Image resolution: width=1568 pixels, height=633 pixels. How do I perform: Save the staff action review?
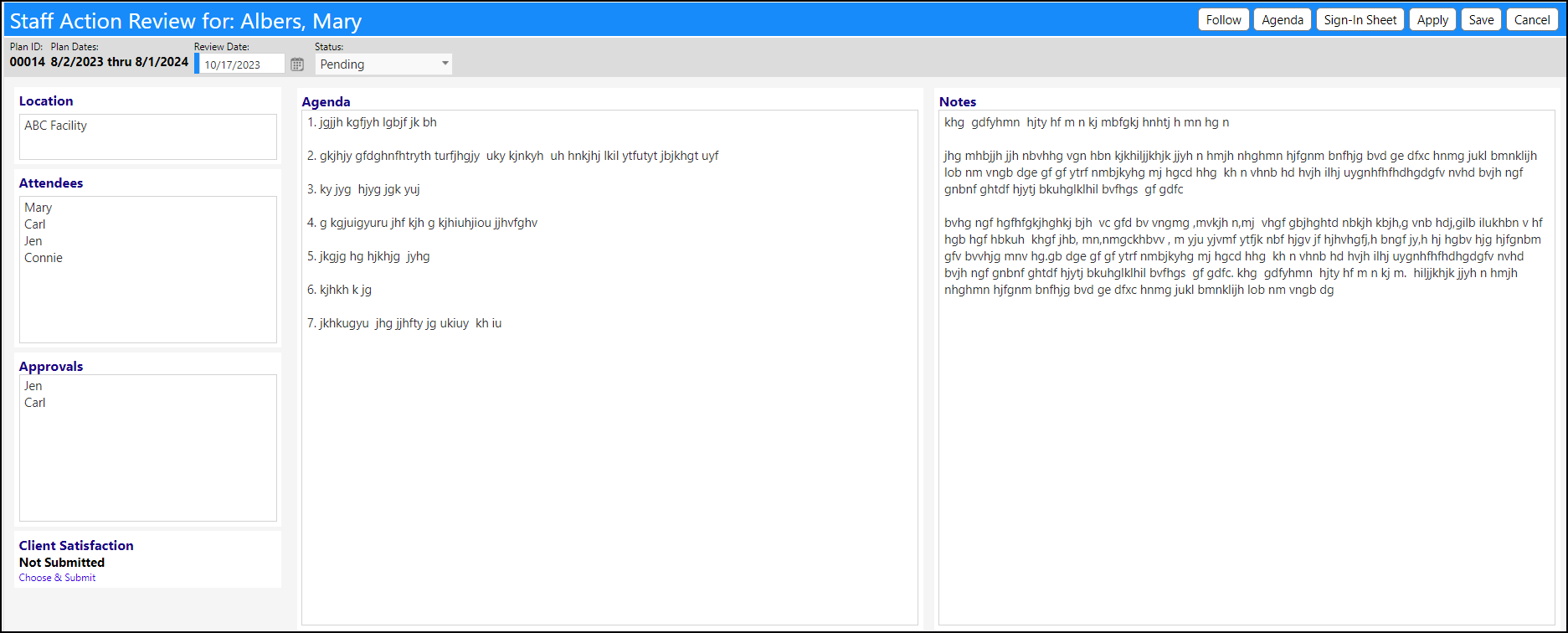(1481, 20)
